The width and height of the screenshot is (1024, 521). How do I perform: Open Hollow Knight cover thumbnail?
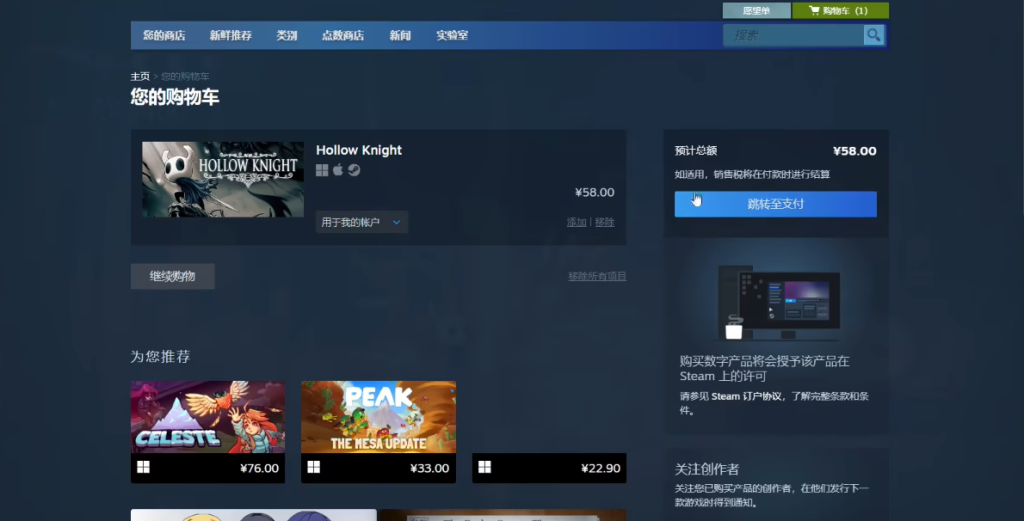point(223,180)
